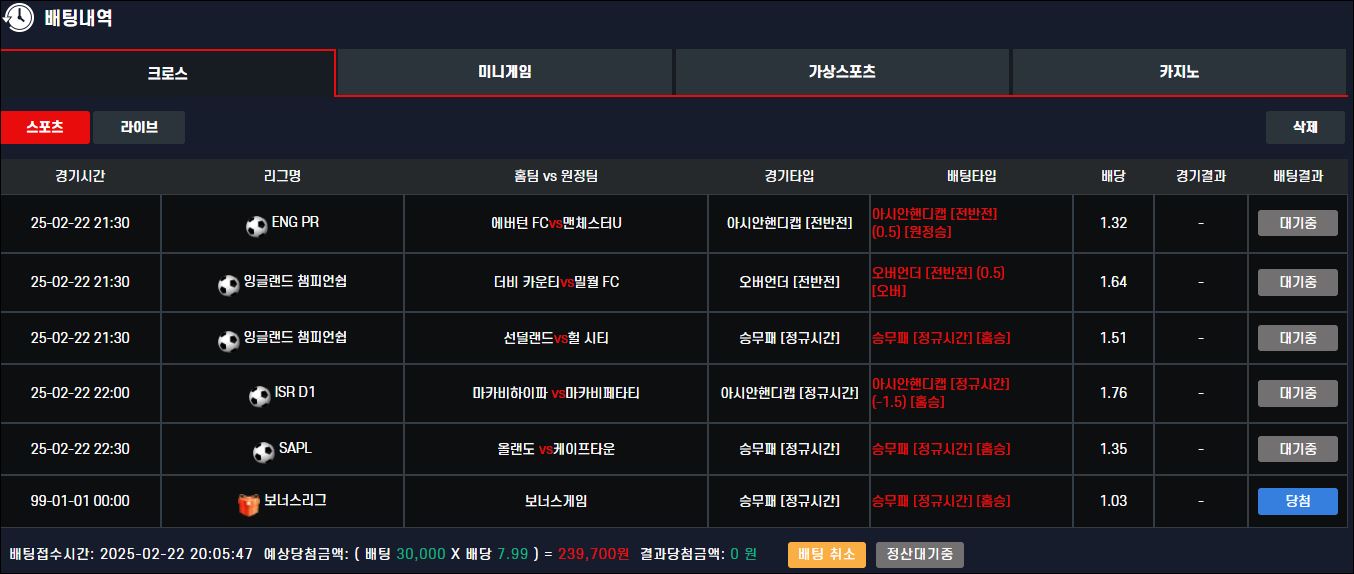This screenshot has height=574, width=1354.
Task: Click the 정산대기중 status button
Action: pos(920,554)
